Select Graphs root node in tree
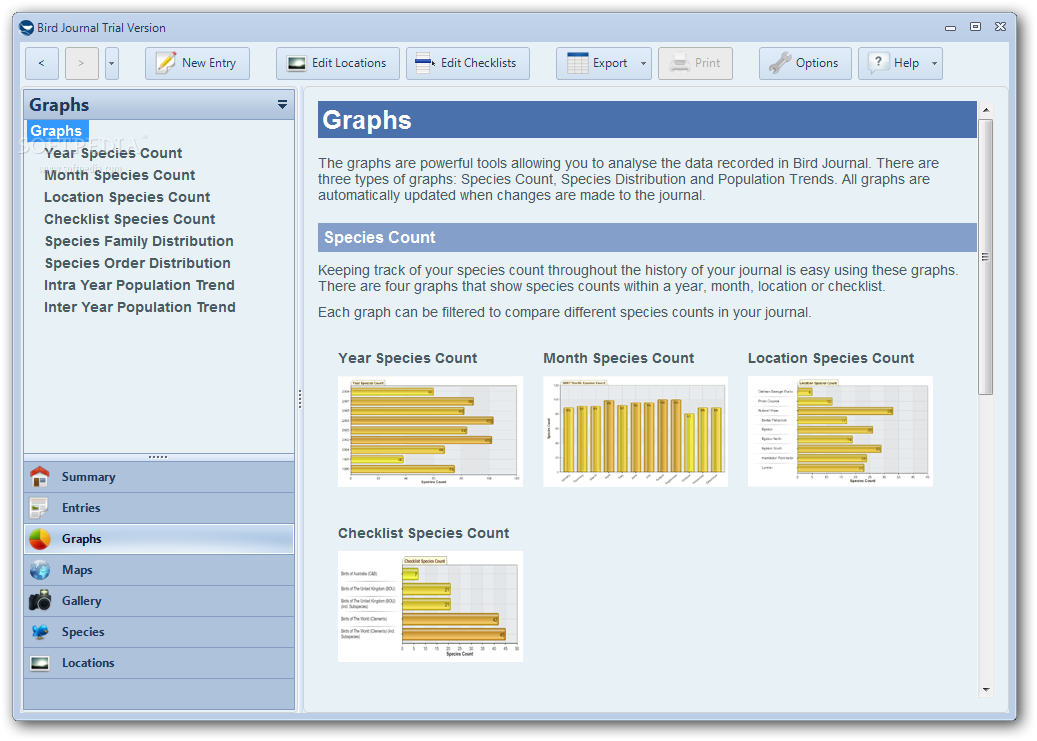Screen dimensions: 1037x741 coord(57,131)
